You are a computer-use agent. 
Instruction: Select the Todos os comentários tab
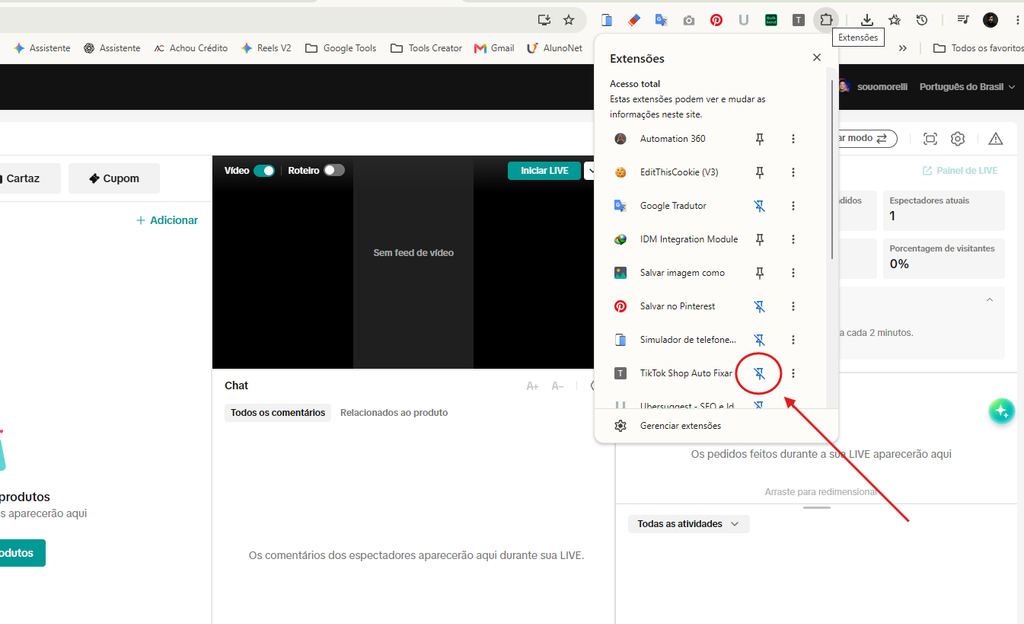[278, 413]
